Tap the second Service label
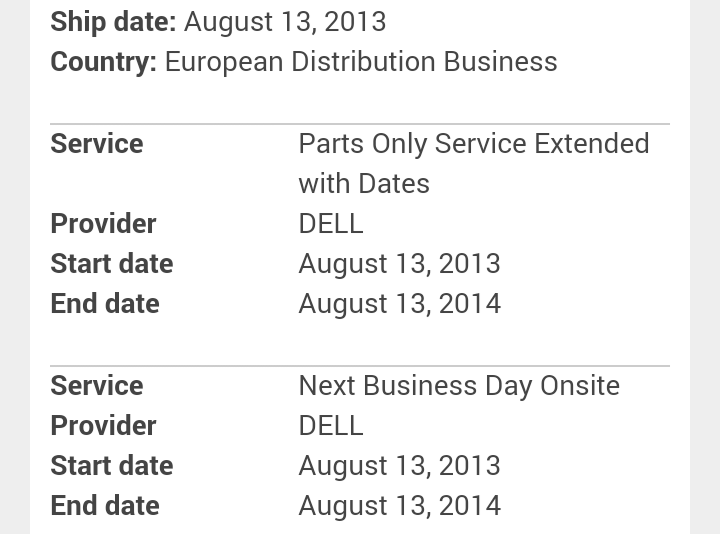The width and height of the screenshot is (720, 534). [x=97, y=385]
